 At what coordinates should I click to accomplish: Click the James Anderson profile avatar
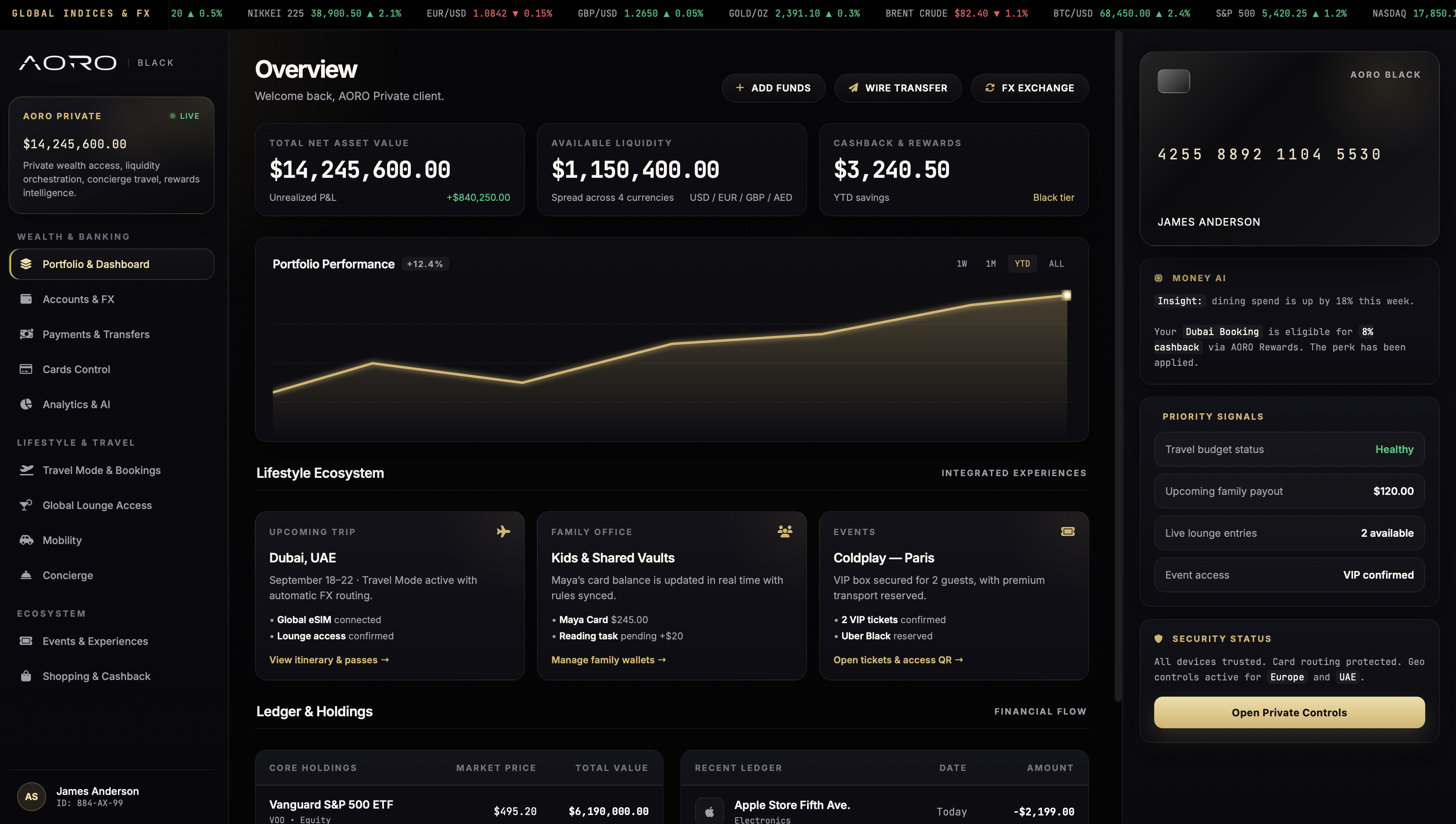point(32,796)
